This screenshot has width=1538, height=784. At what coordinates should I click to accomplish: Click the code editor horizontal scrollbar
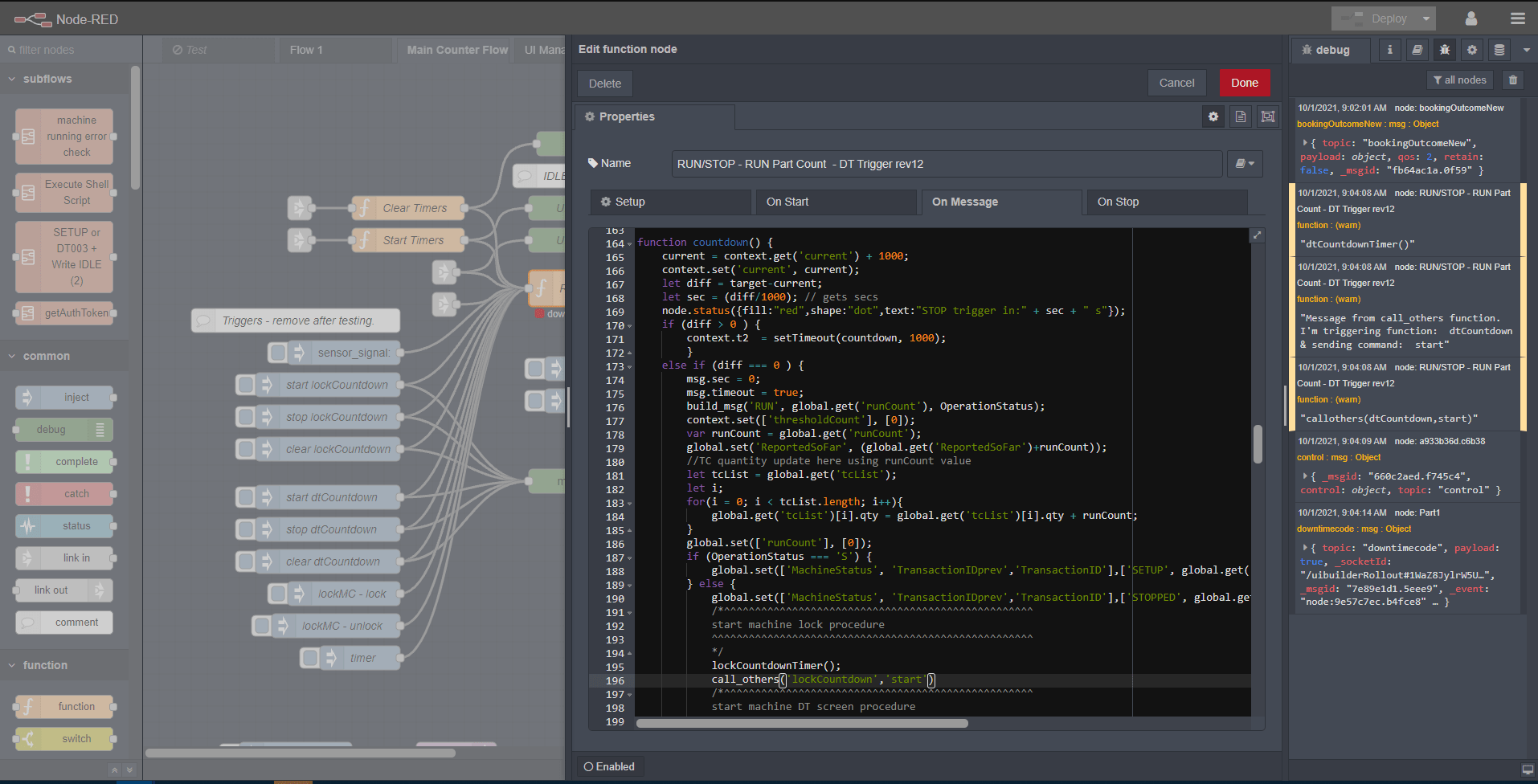coord(802,723)
